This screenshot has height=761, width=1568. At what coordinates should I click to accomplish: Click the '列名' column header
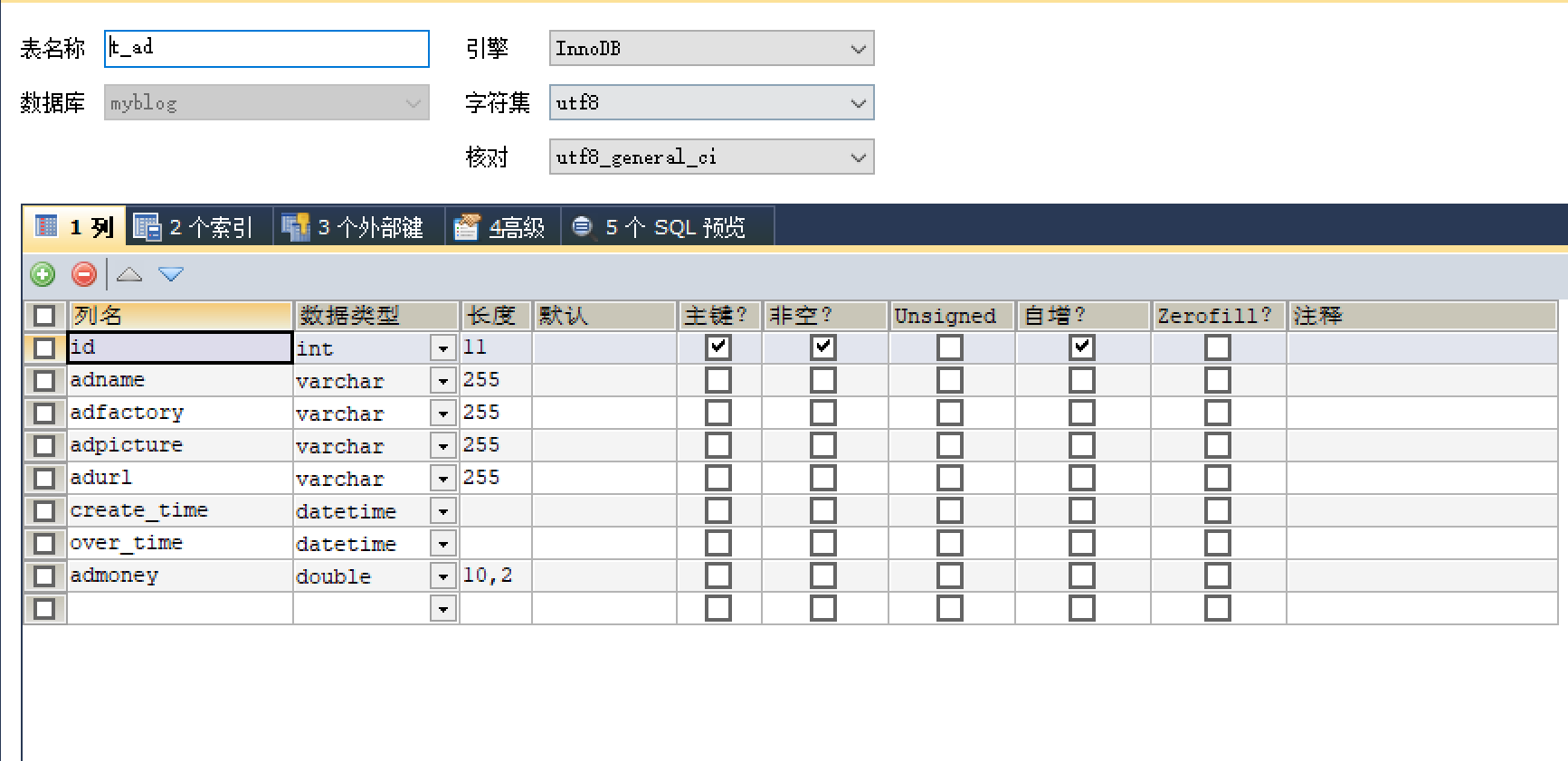tap(180, 316)
